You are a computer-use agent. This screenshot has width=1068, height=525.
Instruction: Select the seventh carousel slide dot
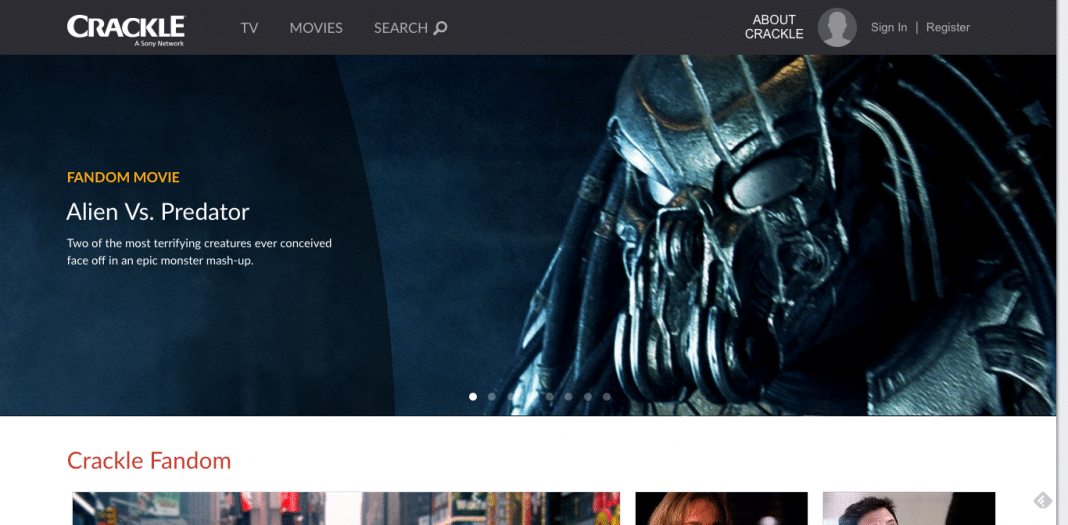click(x=588, y=396)
